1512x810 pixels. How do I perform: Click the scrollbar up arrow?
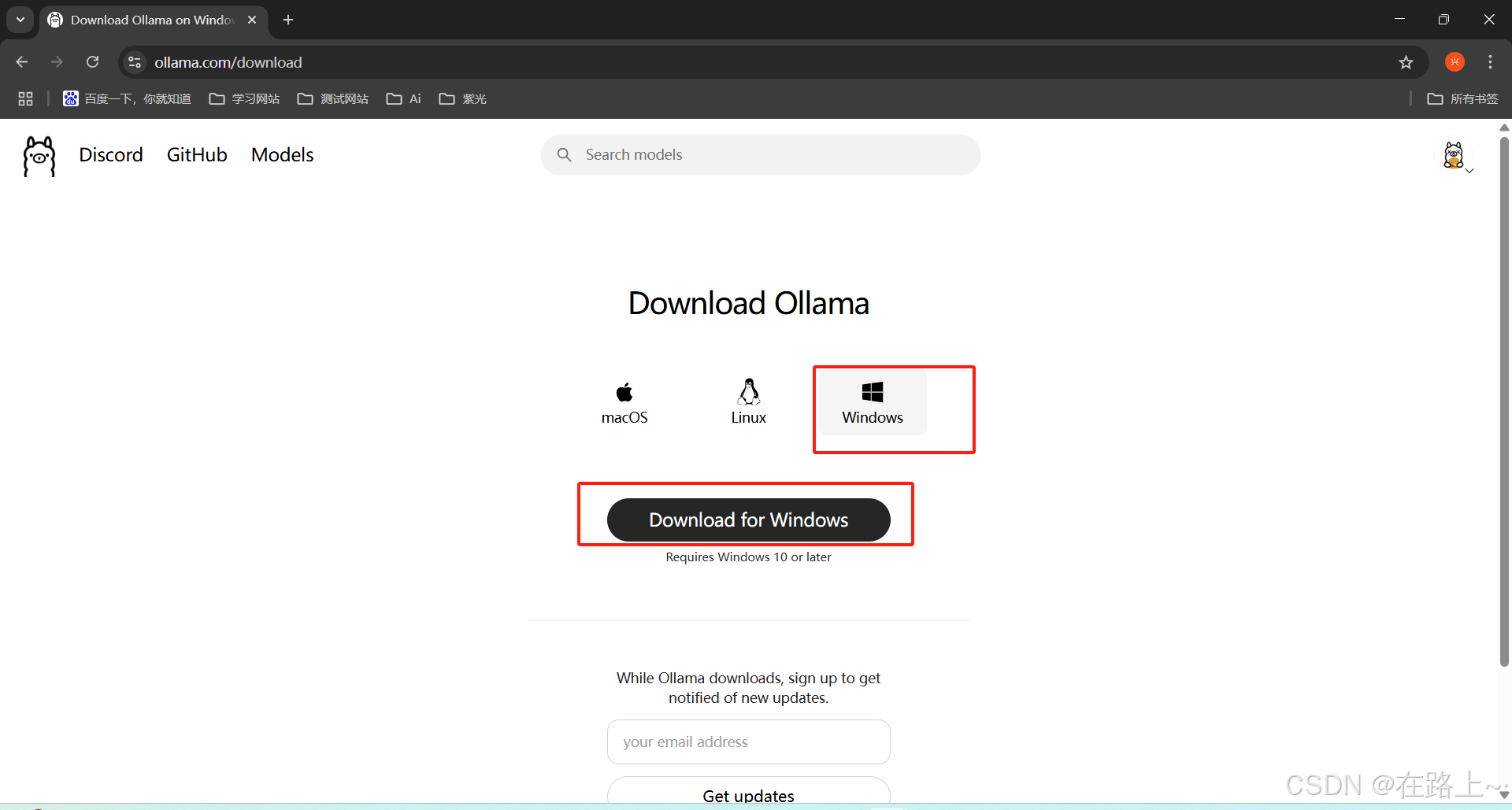coord(1504,127)
